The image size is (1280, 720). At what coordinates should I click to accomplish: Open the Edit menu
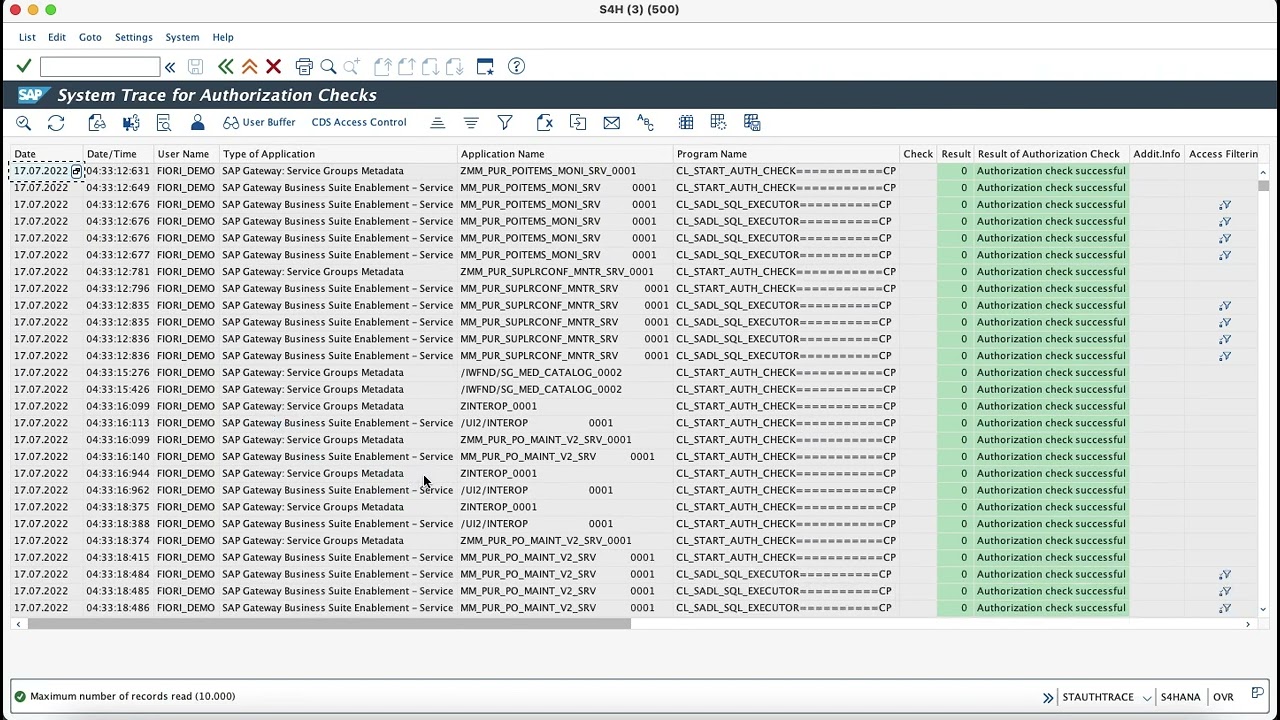click(x=57, y=37)
